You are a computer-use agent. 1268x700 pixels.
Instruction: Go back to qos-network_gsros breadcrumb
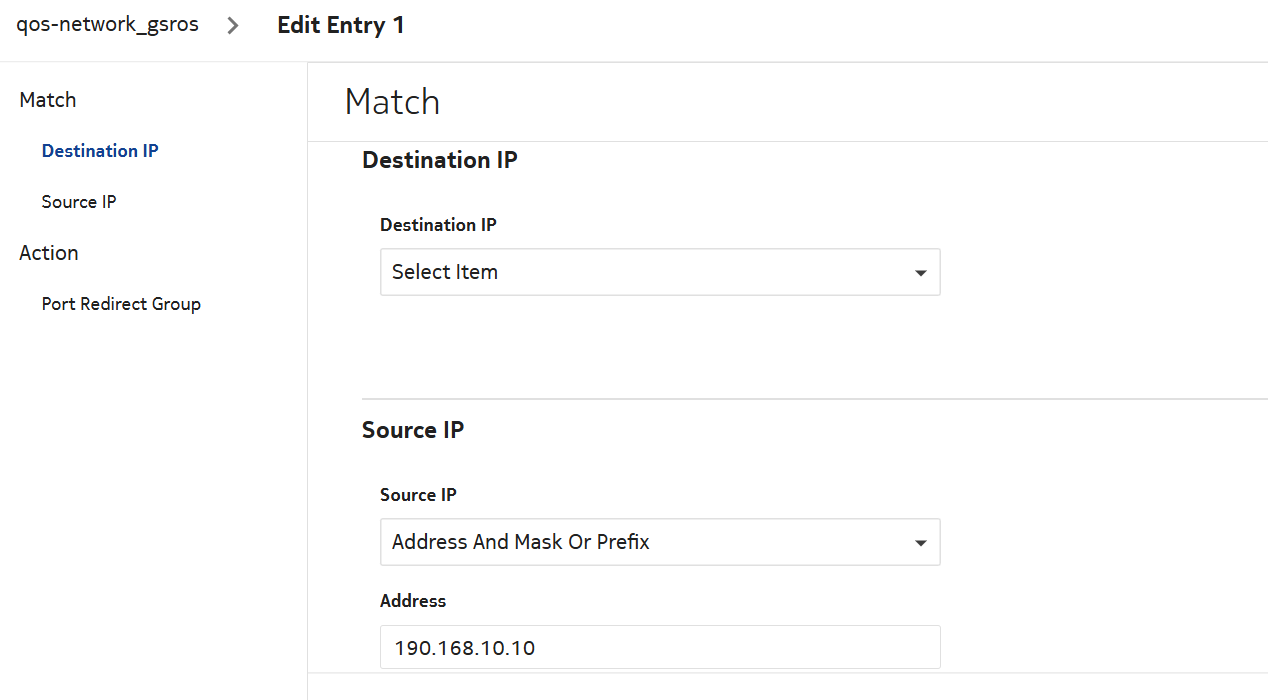[107, 25]
